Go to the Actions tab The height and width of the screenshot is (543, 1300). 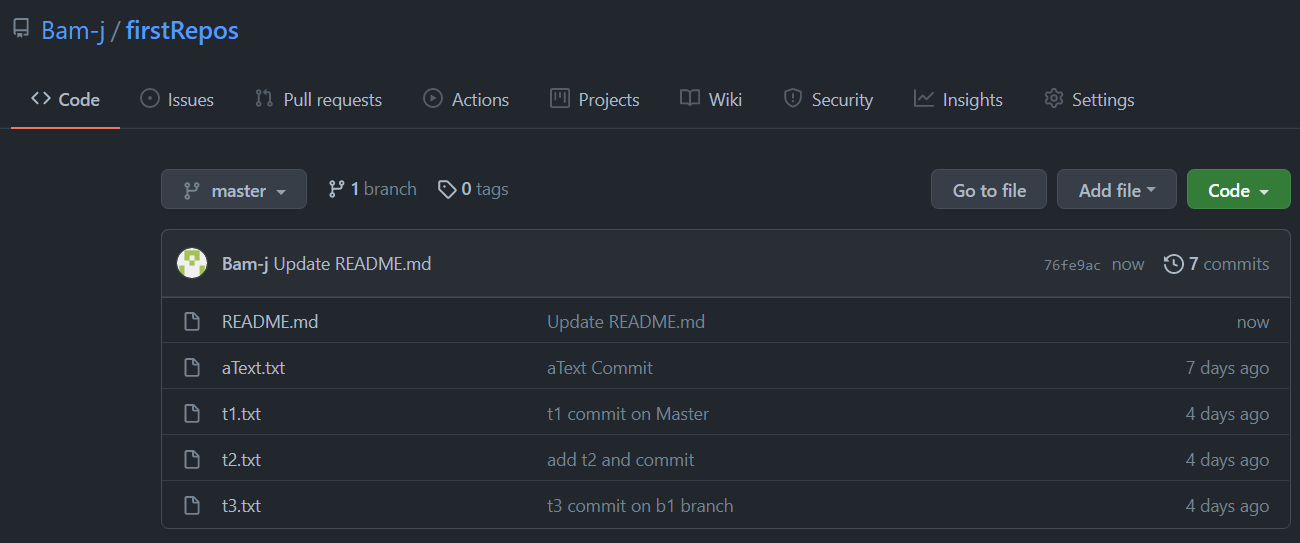(466, 99)
